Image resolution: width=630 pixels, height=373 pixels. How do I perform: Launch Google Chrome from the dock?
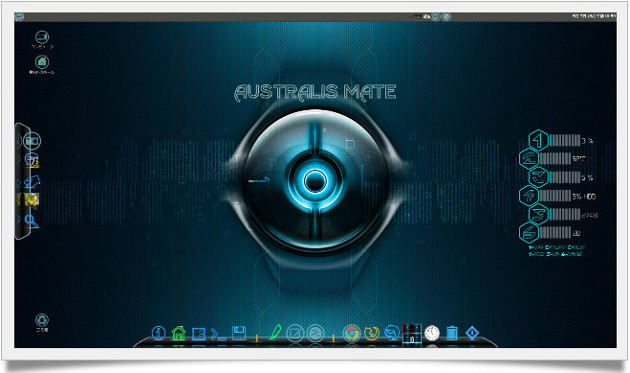click(x=352, y=333)
